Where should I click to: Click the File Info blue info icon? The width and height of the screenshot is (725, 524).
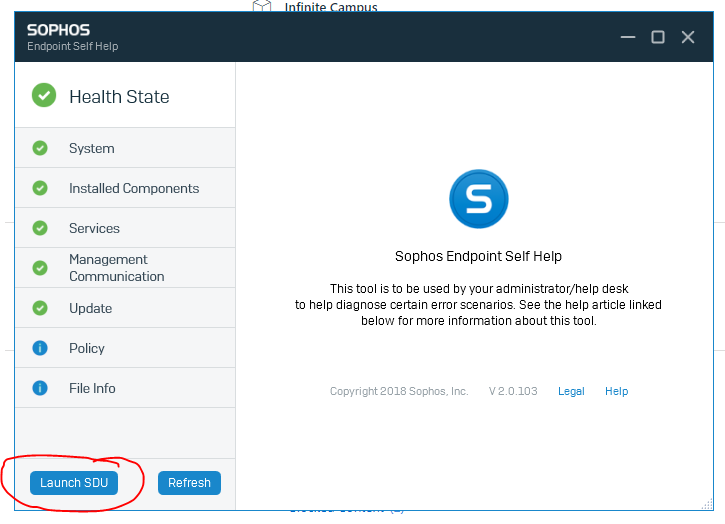(40, 388)
